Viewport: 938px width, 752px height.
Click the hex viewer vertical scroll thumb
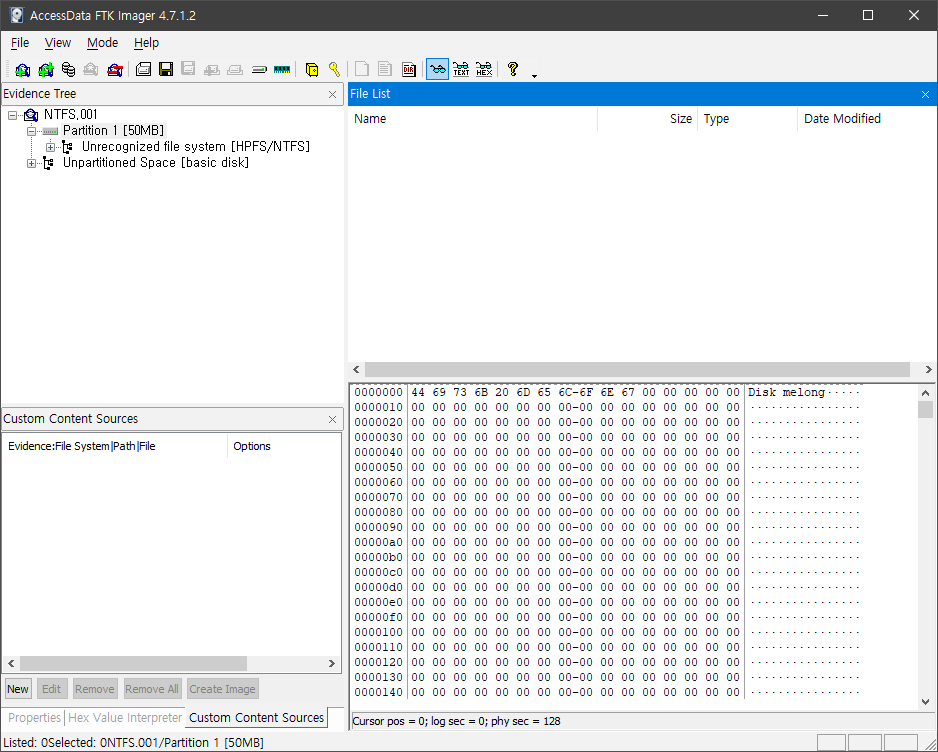(925, 410)
